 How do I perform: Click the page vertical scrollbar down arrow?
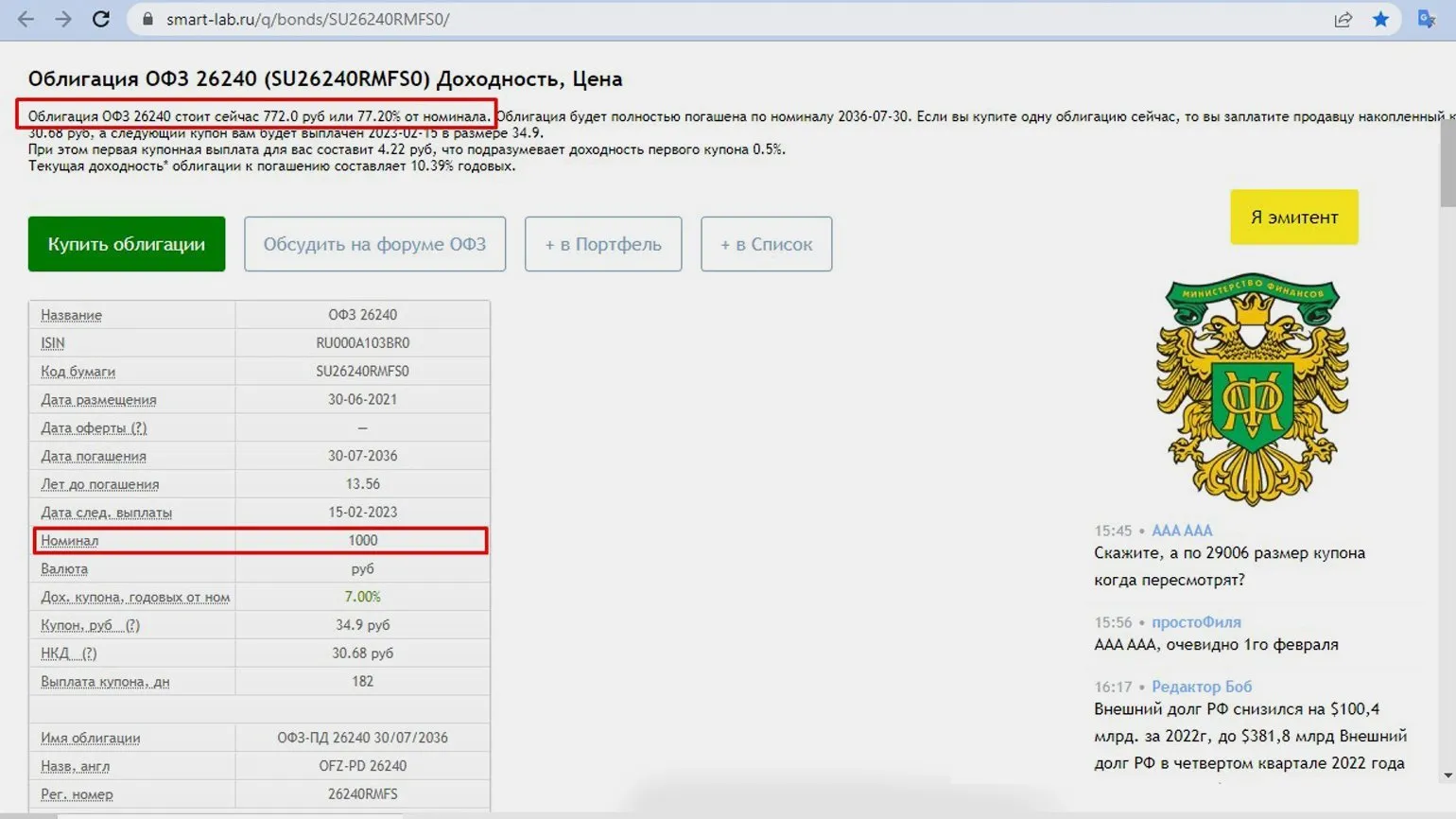click(1447, 775)
